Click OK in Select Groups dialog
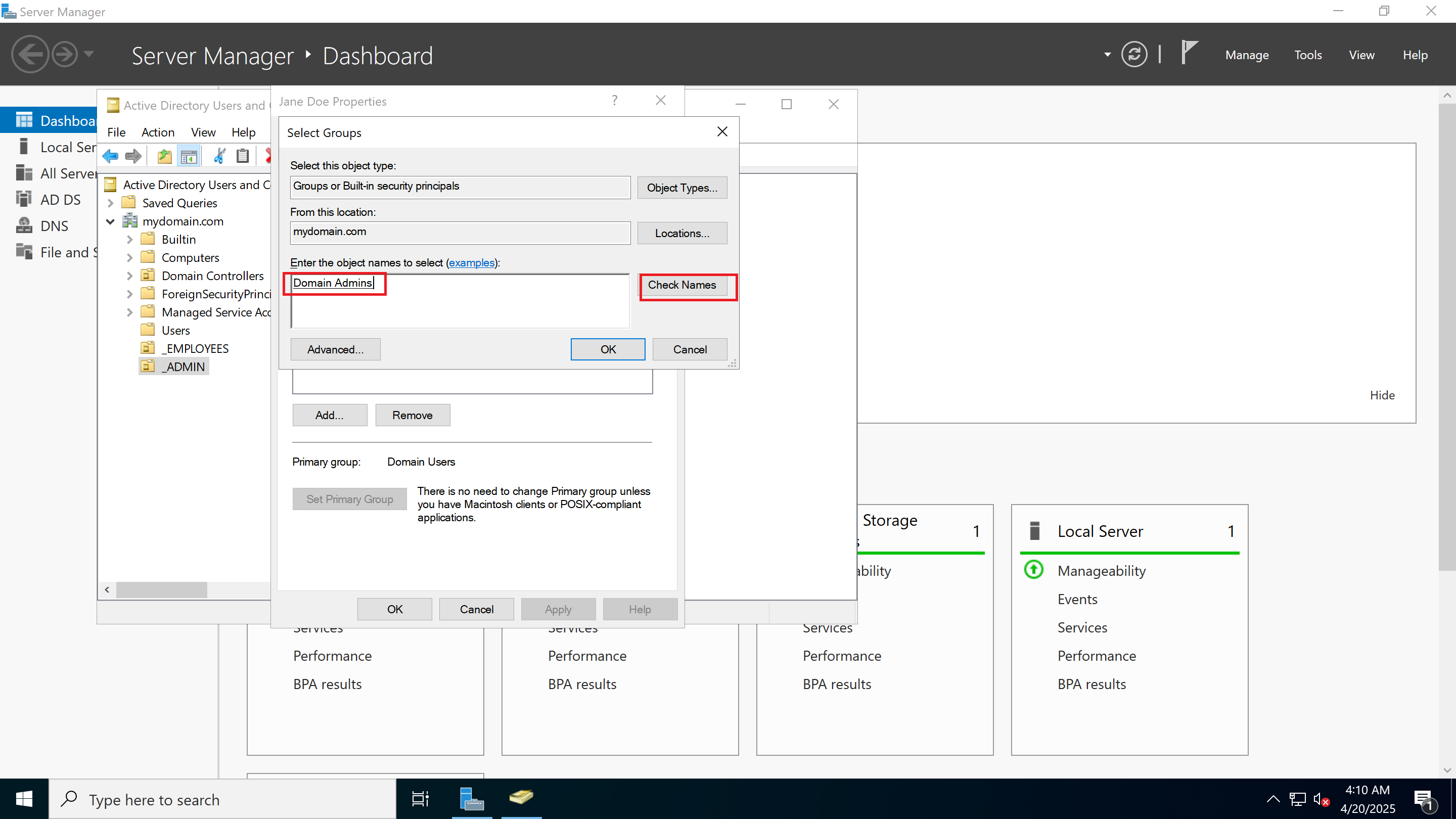This screenshot has width=1456, height=819. click(x=608, y=349)
